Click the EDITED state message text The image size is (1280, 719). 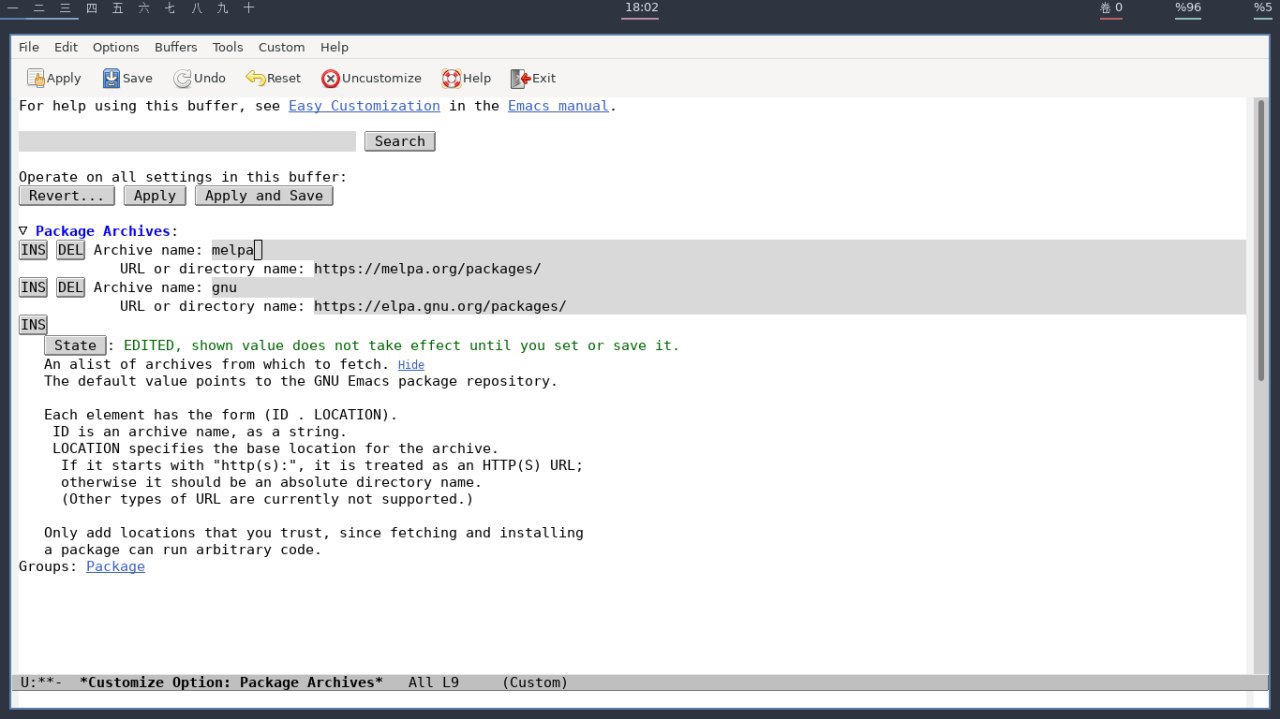click(x=401, y=345)
